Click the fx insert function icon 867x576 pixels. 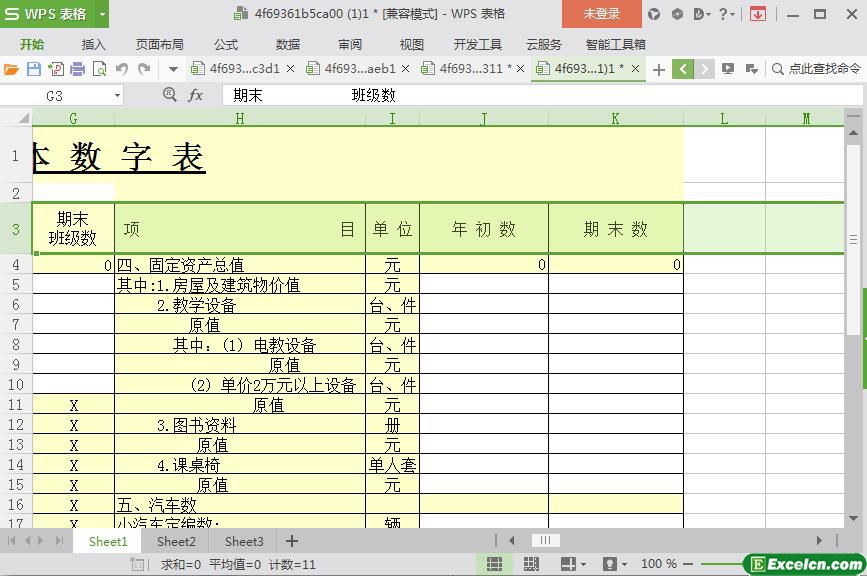point(196,95)
